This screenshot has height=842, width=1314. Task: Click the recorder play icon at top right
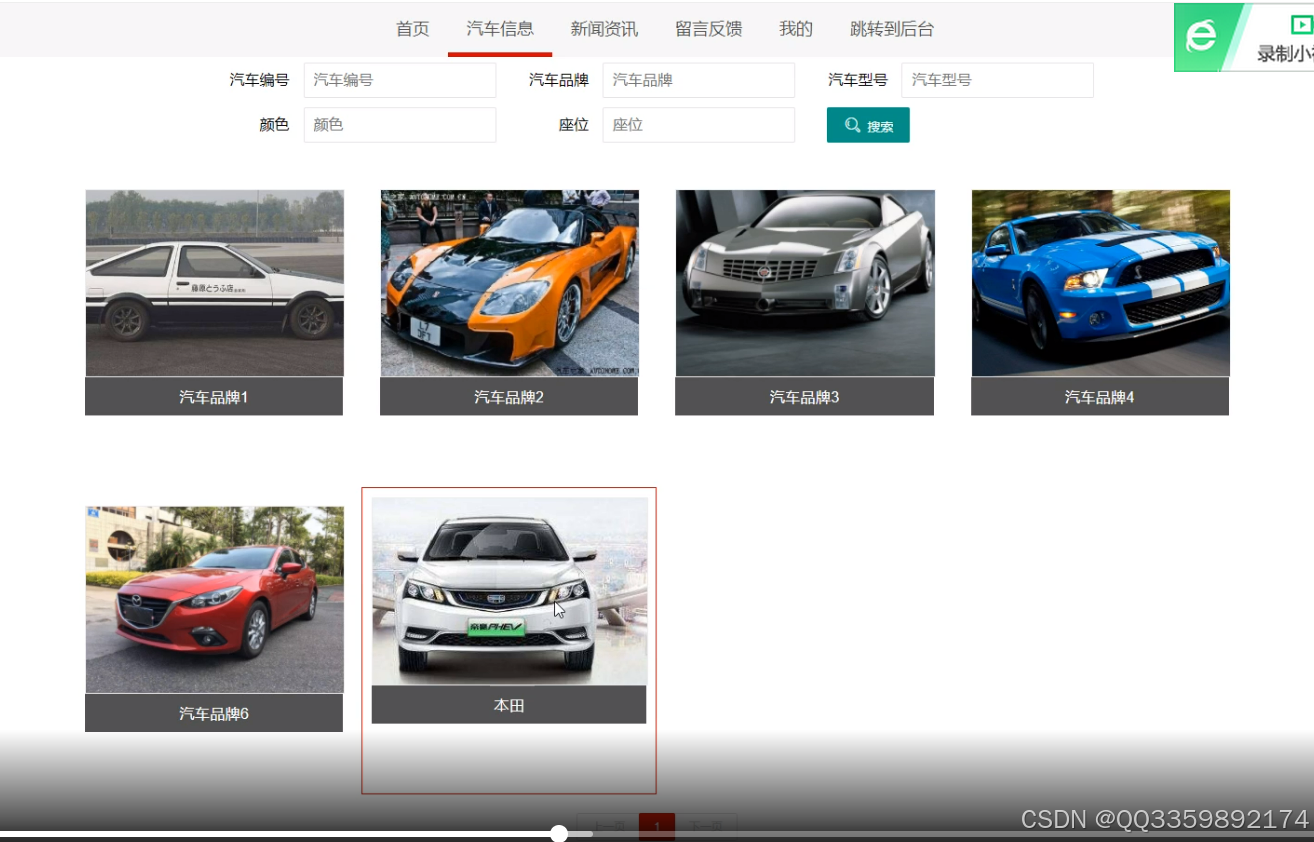(x=1301, y=25)
